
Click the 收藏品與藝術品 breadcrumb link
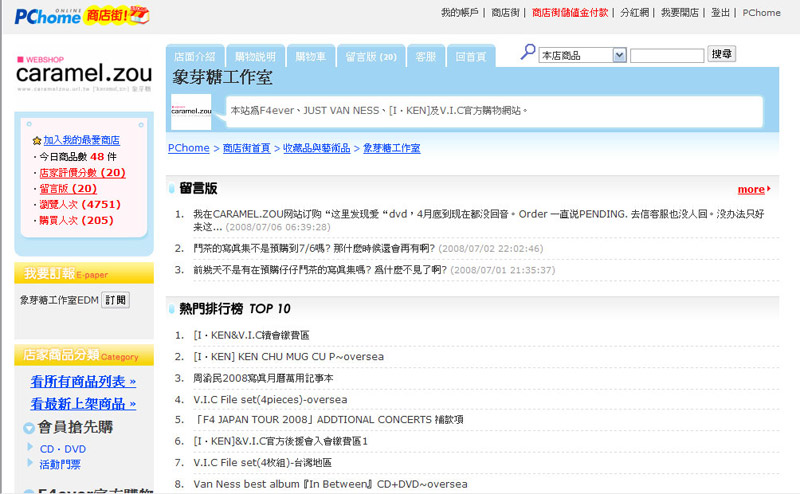coord(317,148)
